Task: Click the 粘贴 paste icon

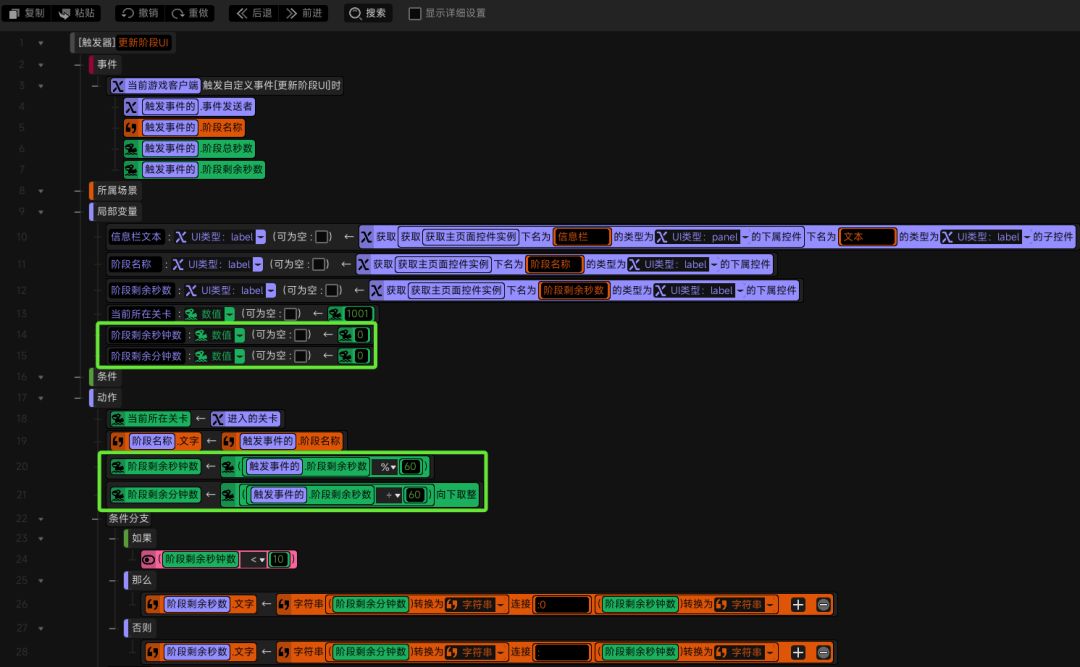Action: 65,13
